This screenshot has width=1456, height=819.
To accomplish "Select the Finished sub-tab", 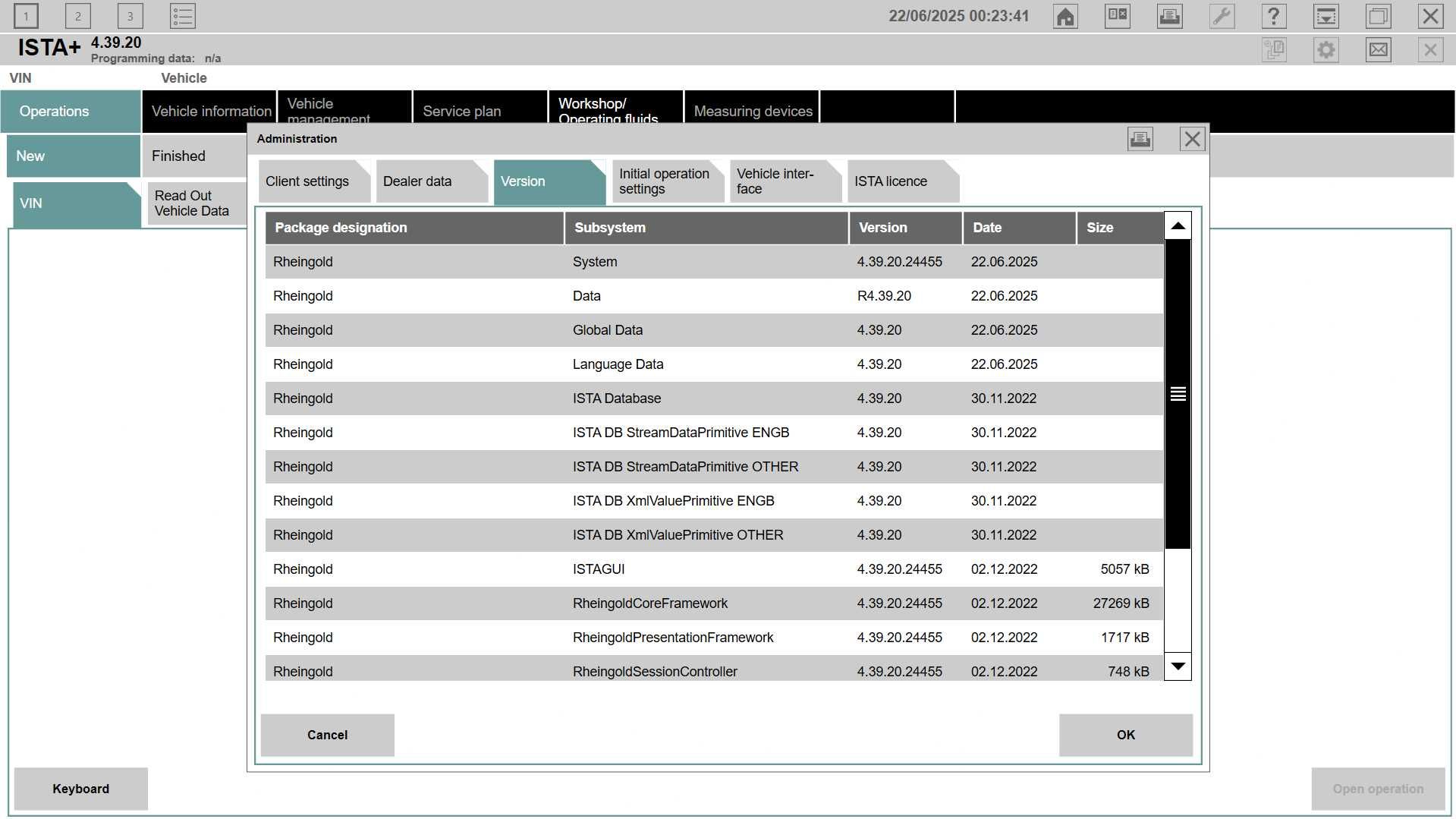I will coord(195,156).
